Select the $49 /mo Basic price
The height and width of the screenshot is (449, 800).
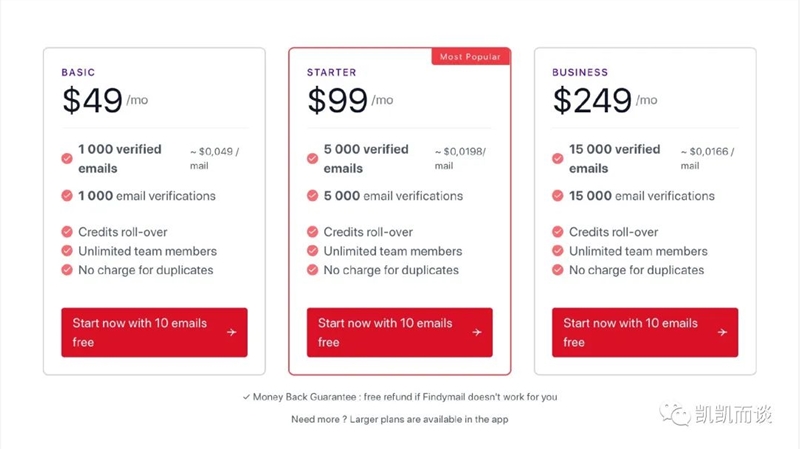tap(105, 99)
